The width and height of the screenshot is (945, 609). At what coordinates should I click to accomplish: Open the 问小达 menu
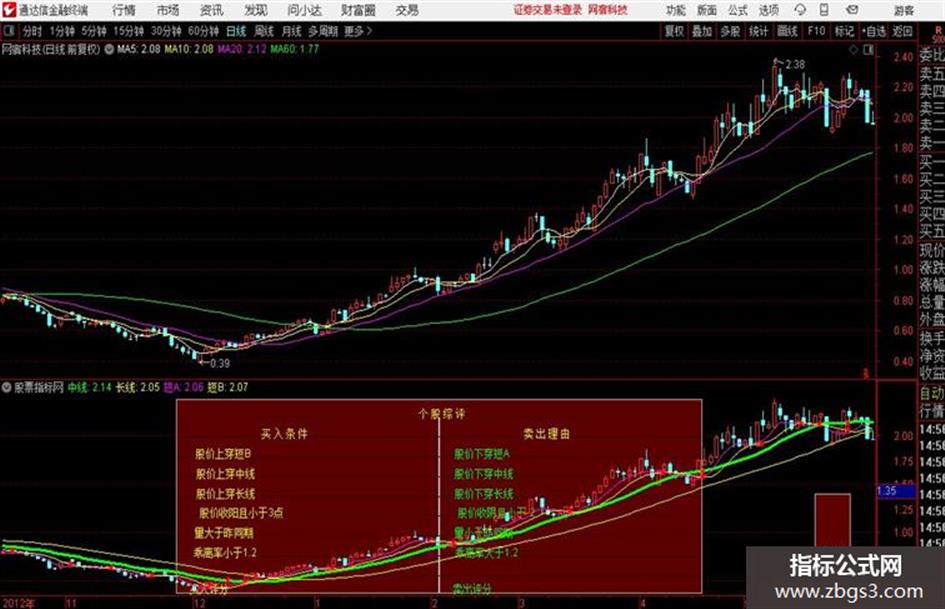tap(304, 10)
